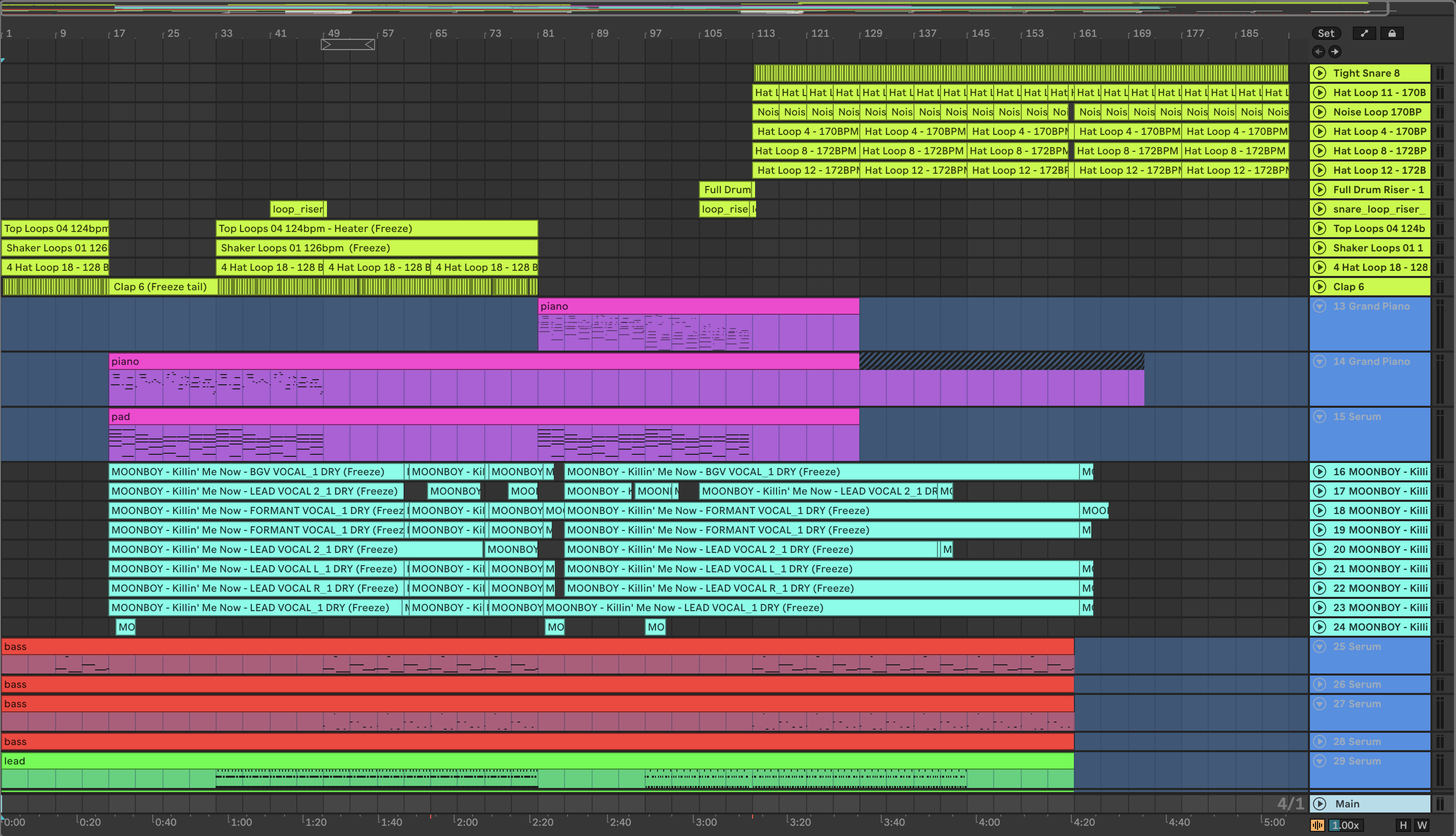Click 4:20 on the time ruler
The width and height of the screenshot is (1456, 836).
pos(1084,822)
